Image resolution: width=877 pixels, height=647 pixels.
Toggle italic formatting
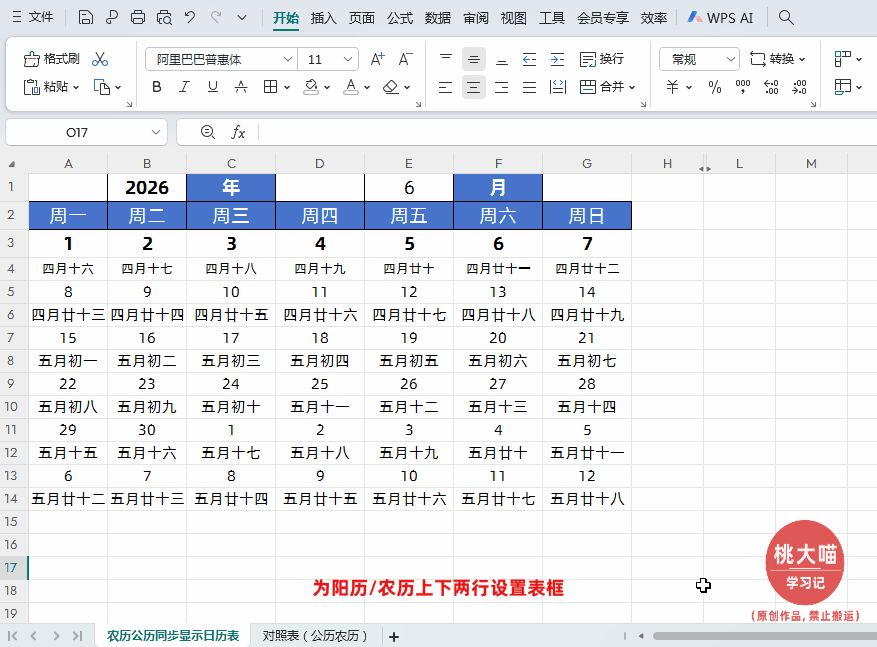click(x=183, y=88)
